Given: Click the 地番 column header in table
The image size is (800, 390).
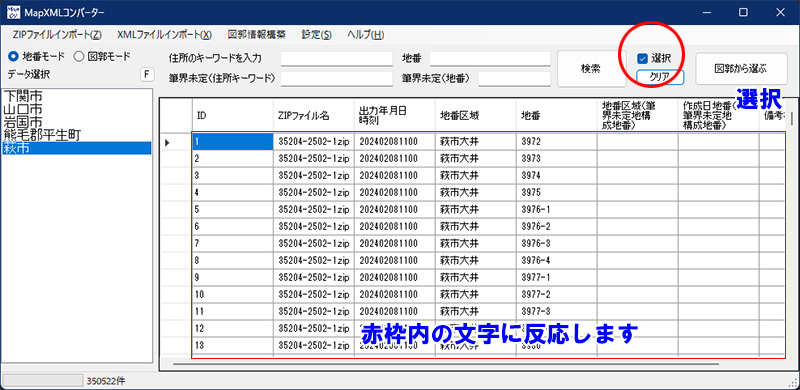Looking at the screenshot, I should click(557, 116).
